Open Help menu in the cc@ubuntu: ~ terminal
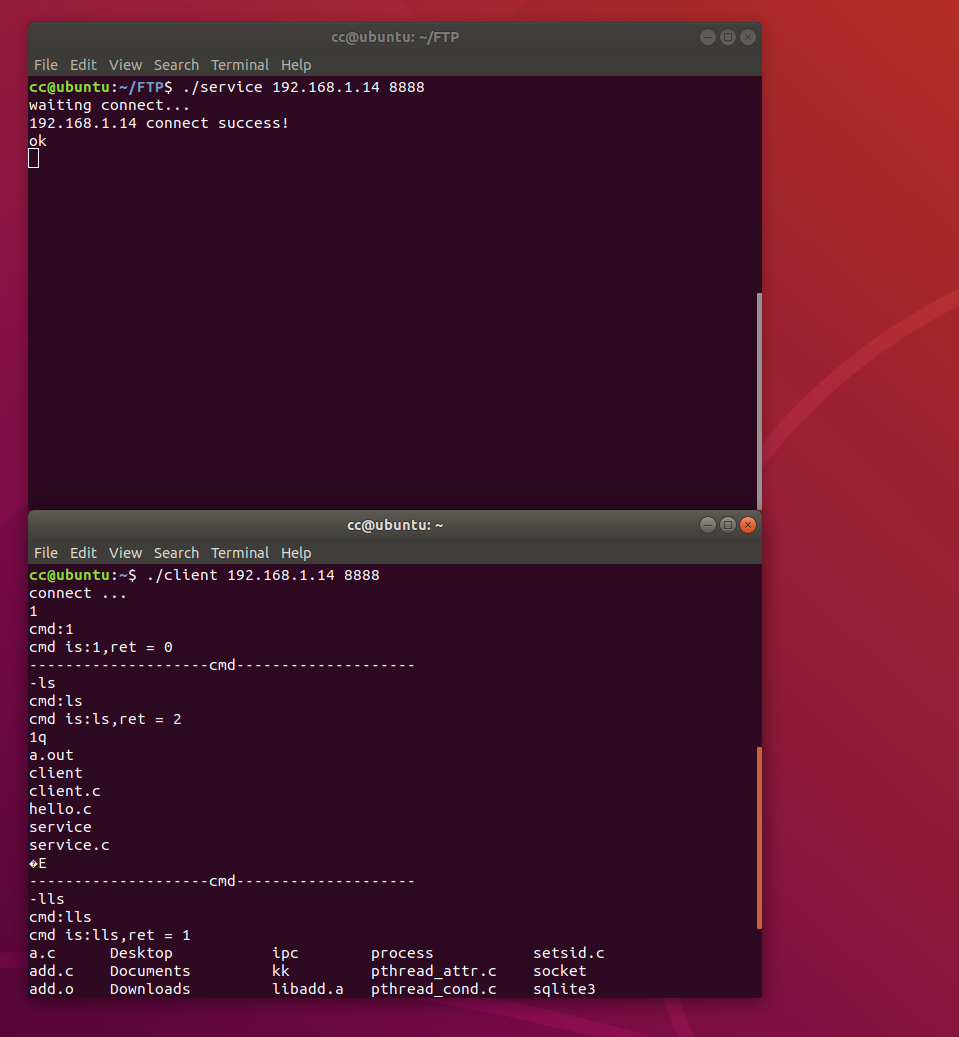 296,553
